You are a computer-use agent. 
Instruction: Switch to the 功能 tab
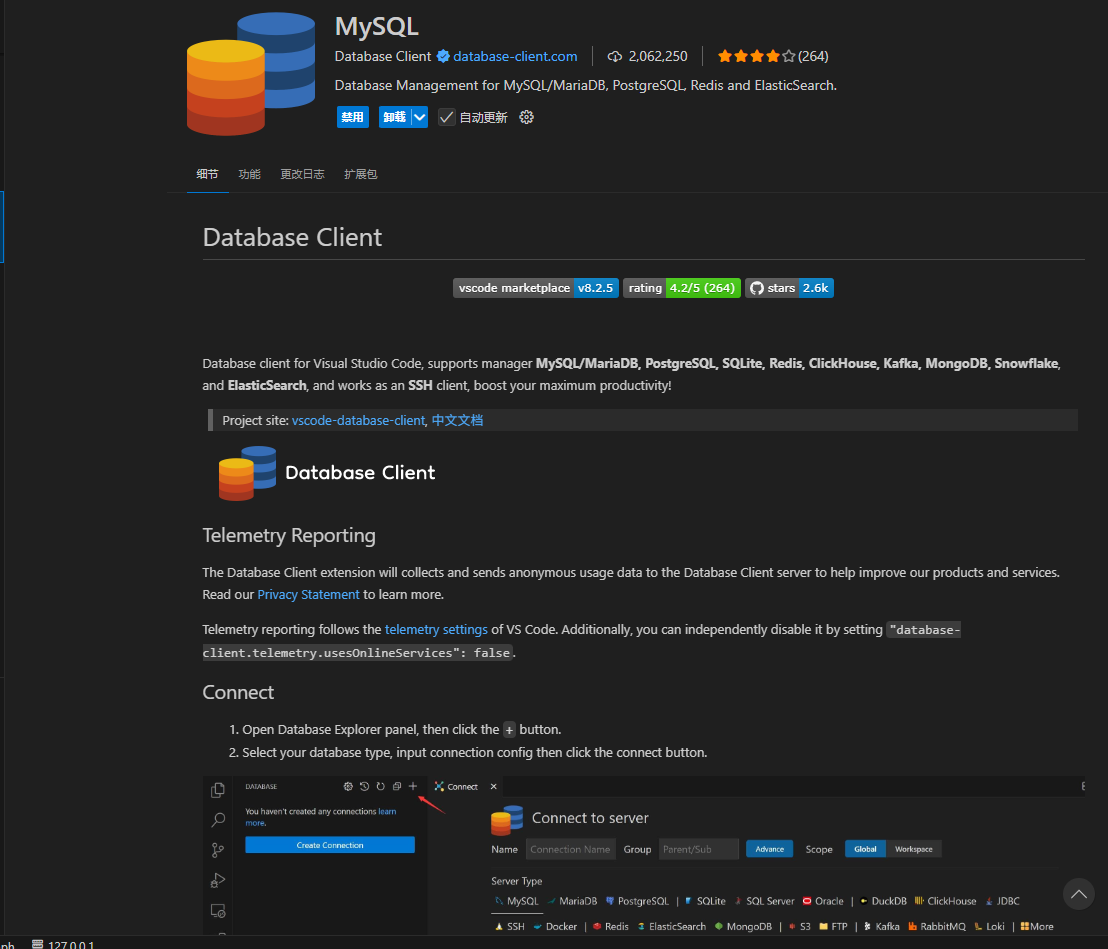point(249,174)
